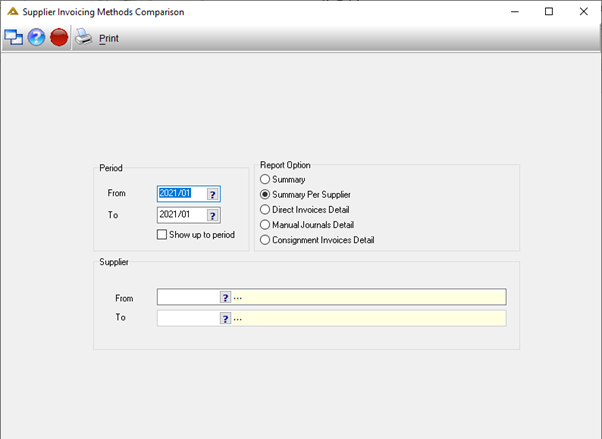Select the Summary report option
602x439 pixels.
pyautogui.click(x=265, y=179)
